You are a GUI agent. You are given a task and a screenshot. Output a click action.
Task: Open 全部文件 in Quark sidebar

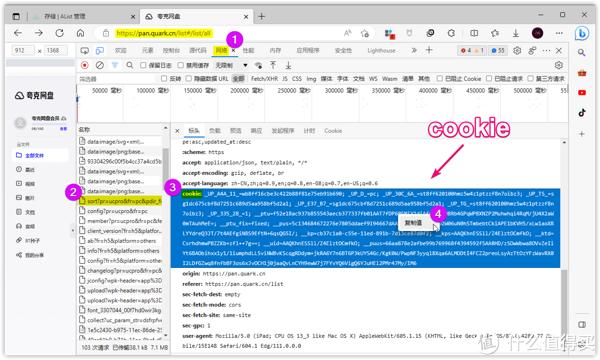click(x=40, y=155)
